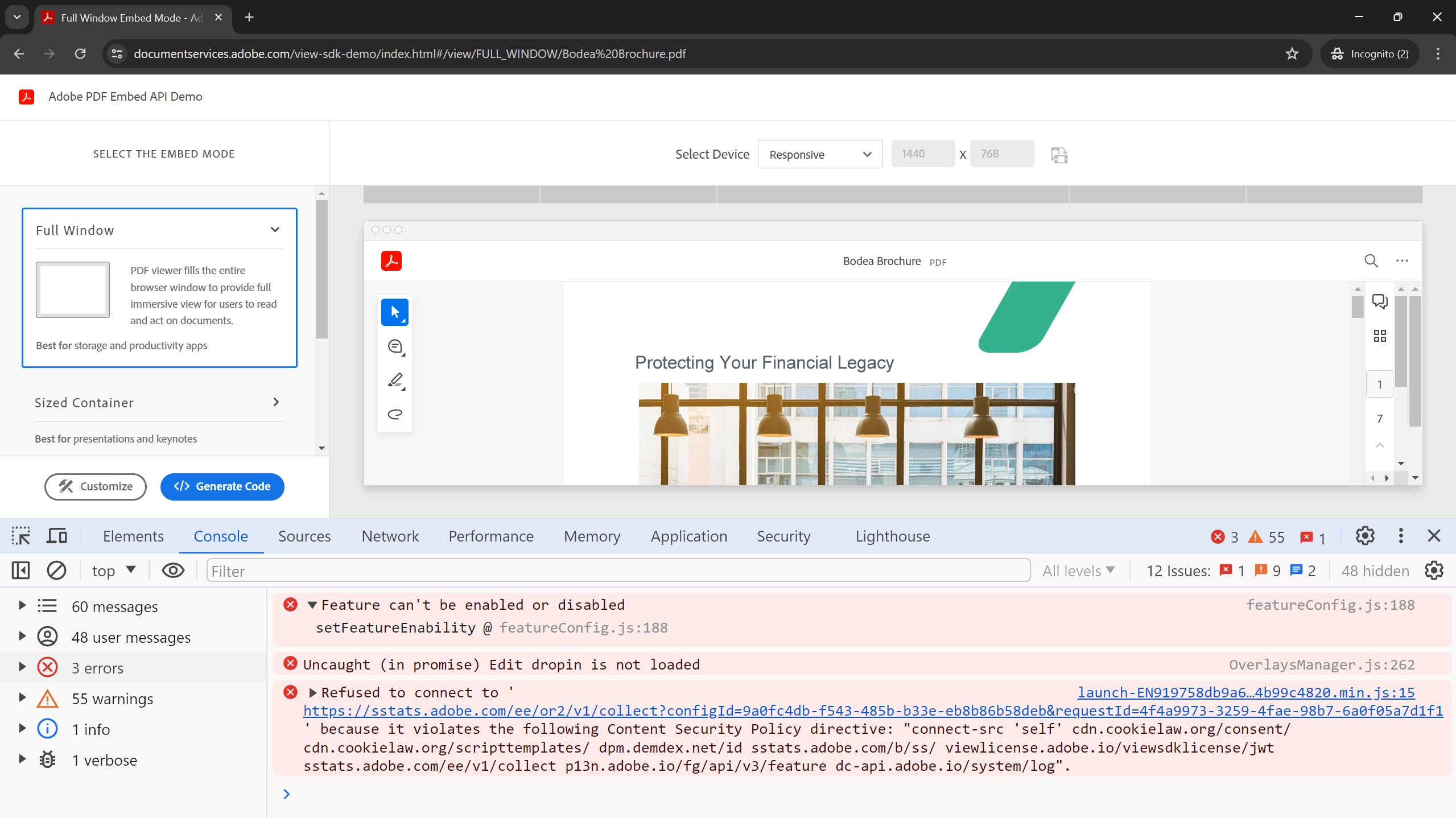Screen dimensions: 1456x818
Task: Switch to the Network tab
Action: (x=390, y=536)
